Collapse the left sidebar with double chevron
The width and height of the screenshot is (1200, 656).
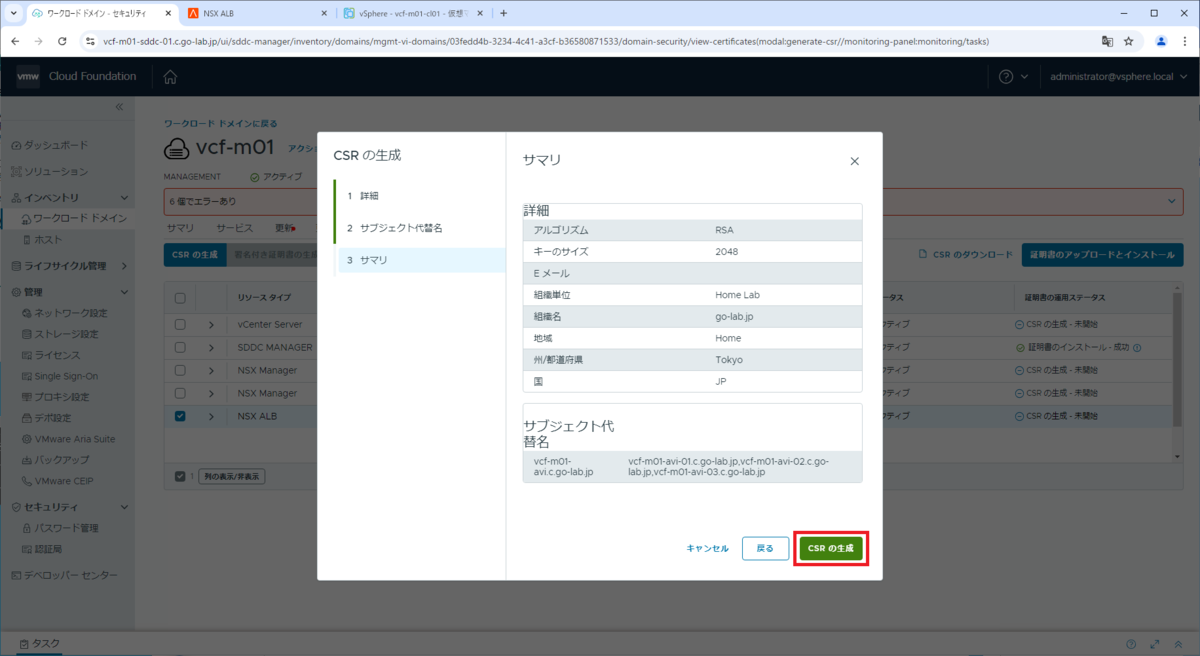point(119,106)
